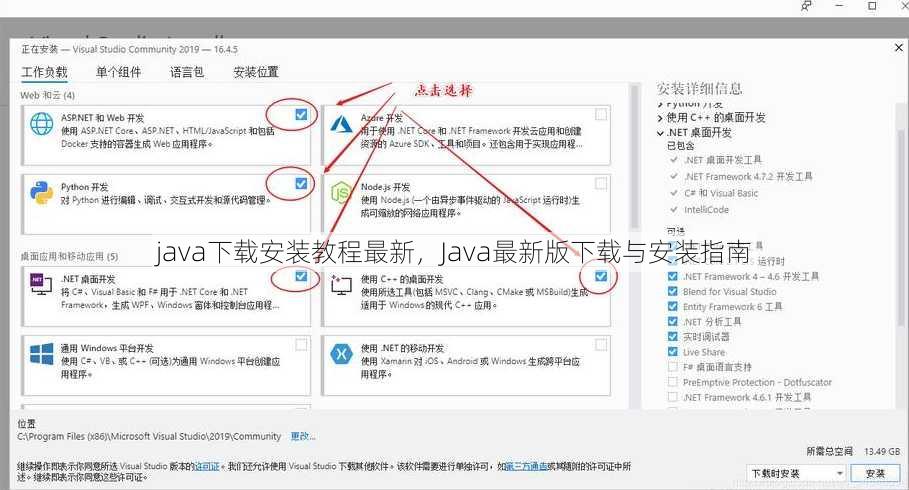Expand 使用 C++ 的桌面开发 details
The width and height of the screenshot is (909, 490).
tap(660, 118)
